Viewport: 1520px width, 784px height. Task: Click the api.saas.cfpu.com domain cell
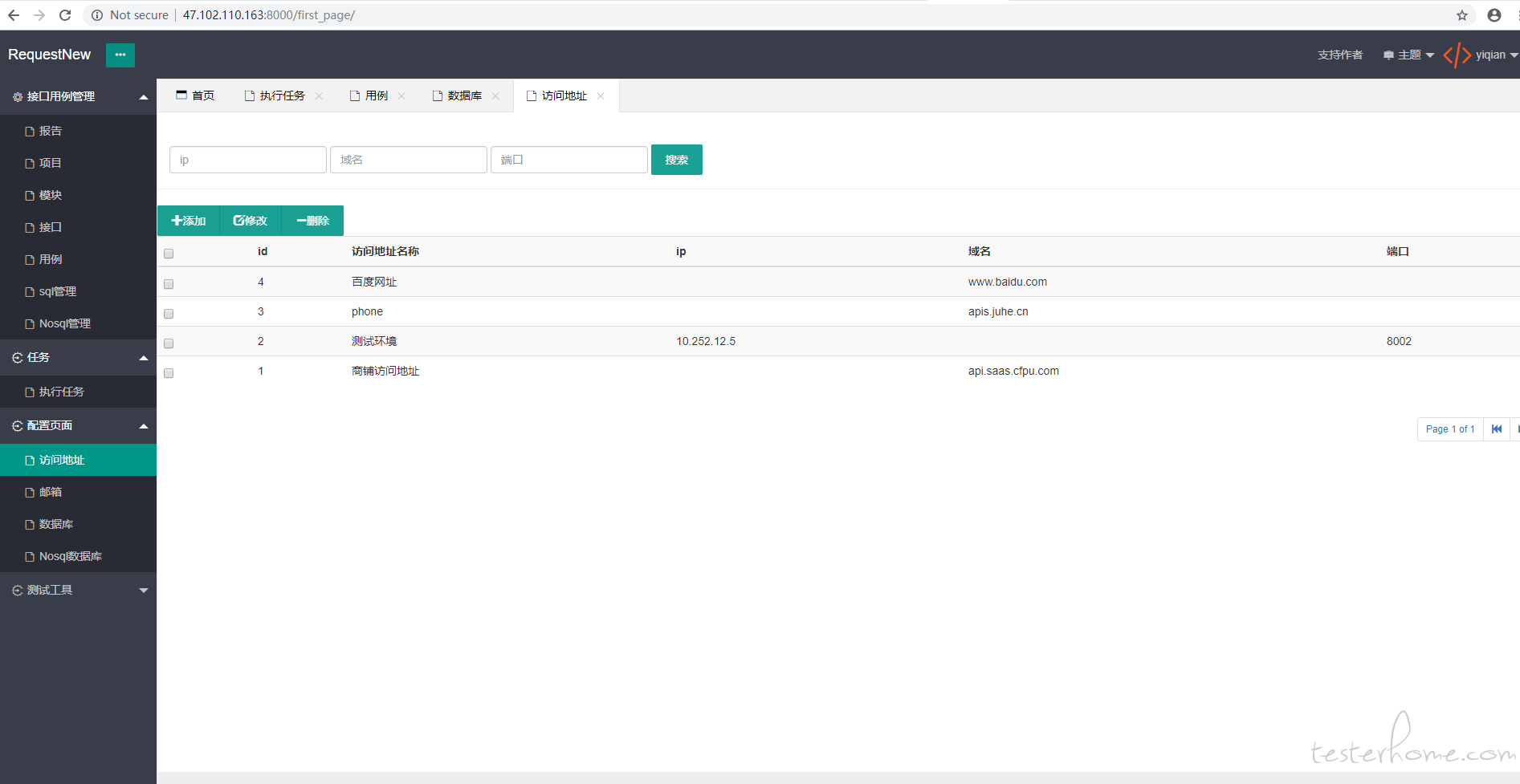tap(1013, 371)
